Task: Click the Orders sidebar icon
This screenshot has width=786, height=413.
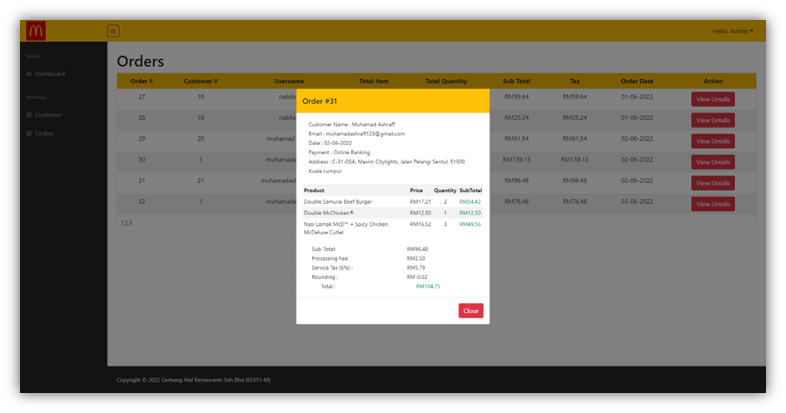Action: (29, 133)
